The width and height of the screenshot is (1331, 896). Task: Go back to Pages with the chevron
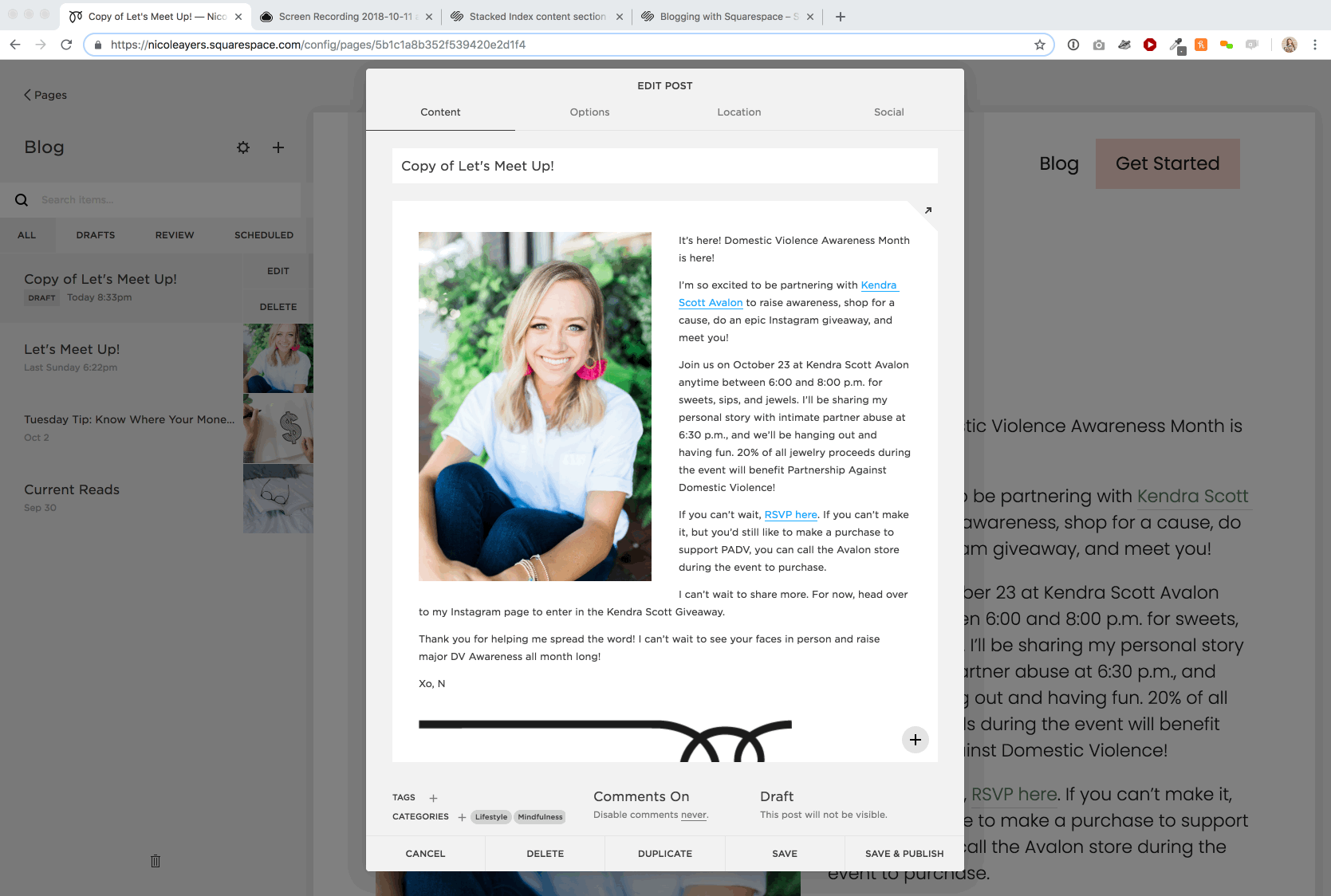click(45, 95)
